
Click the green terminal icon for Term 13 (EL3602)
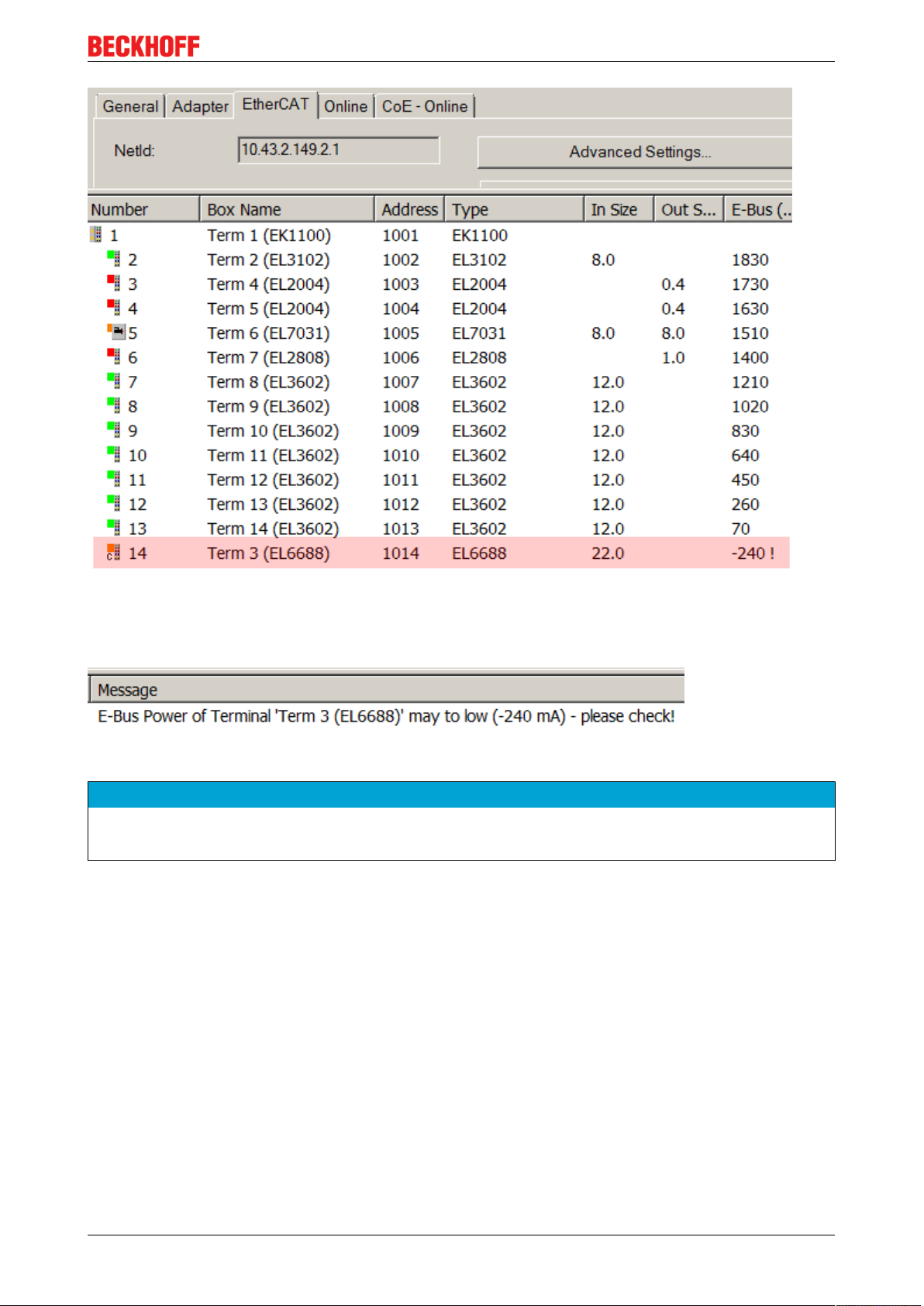pos(114,504)
